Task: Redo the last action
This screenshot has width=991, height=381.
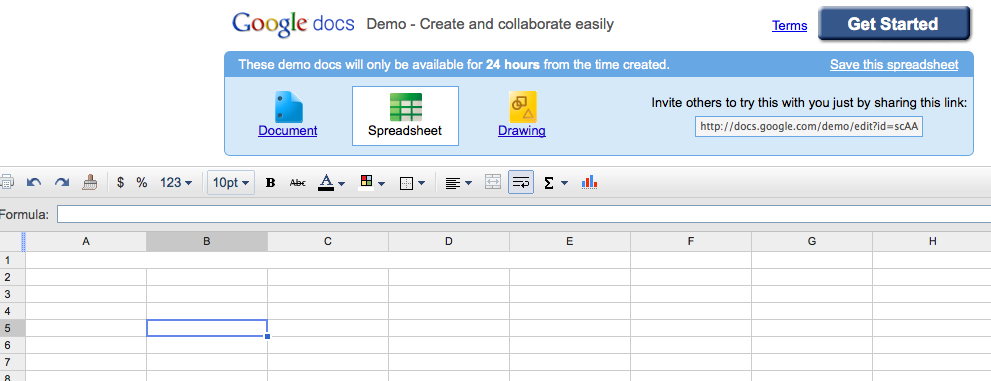Action: 61,183
